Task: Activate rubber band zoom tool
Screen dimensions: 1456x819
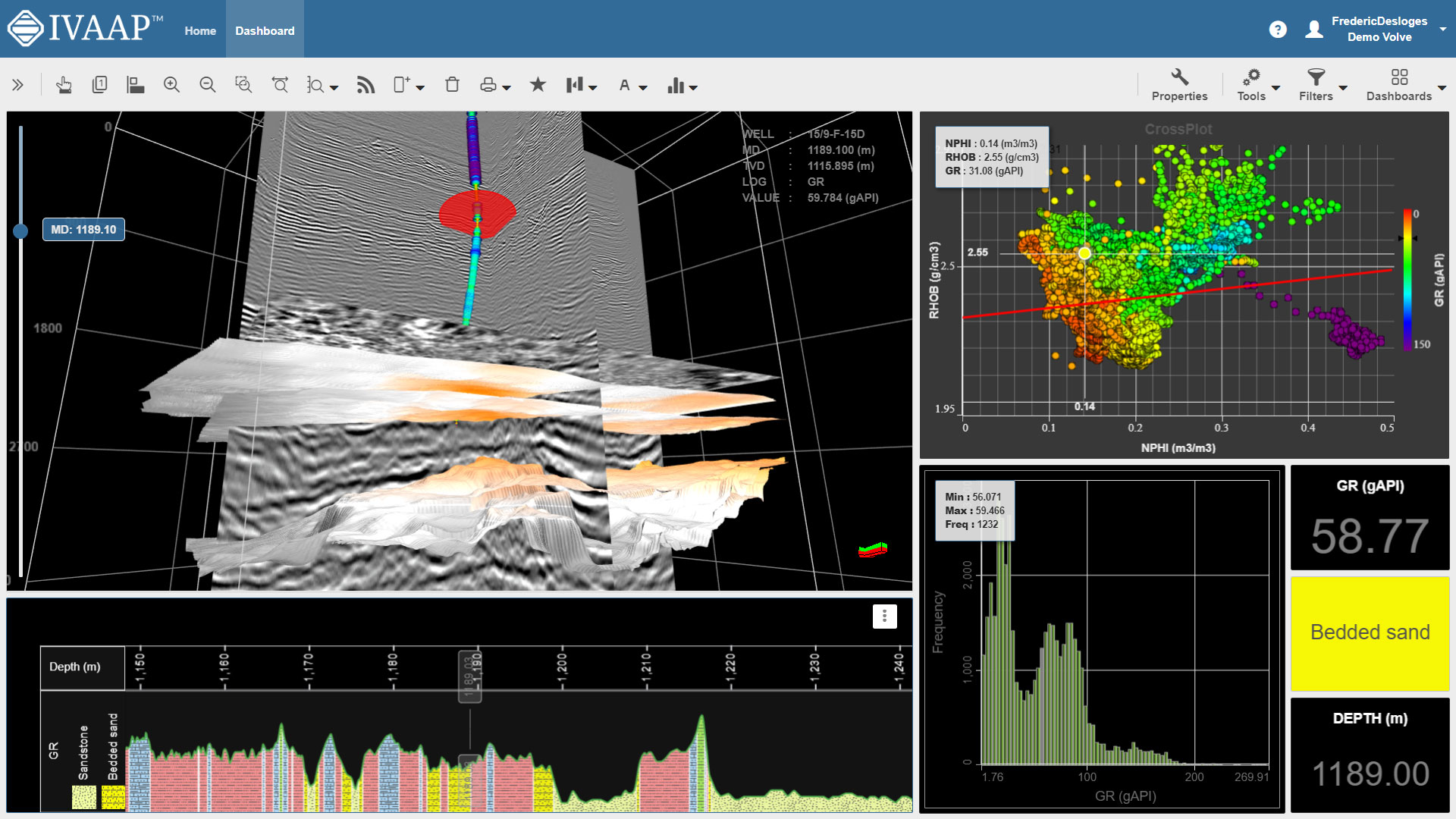Action: 243,85
